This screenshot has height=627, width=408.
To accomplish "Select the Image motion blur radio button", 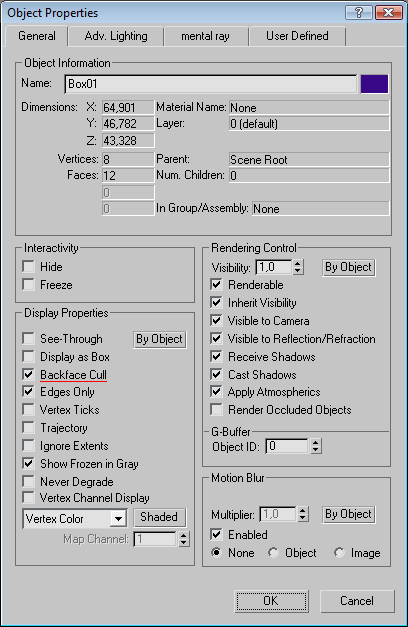I will [x=339, y=553].
